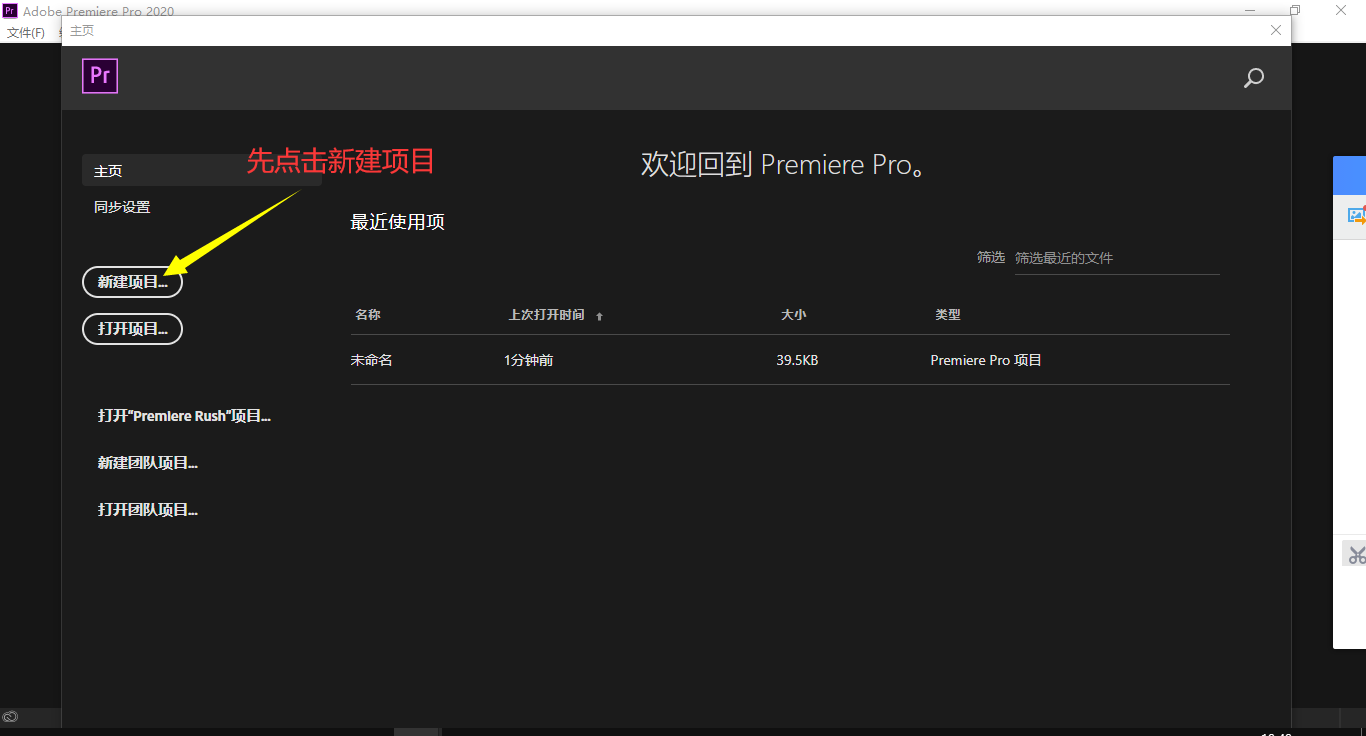Viewport: 1366px width, 736px height.
Task: Sort by the 类型 column header
Action: (x=948, y=315)
